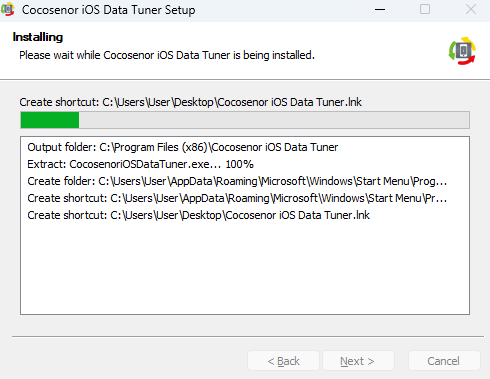The image size is (490, 379).
Task: Select the 'Create folder' log line
Action: [x=237, y=181]
